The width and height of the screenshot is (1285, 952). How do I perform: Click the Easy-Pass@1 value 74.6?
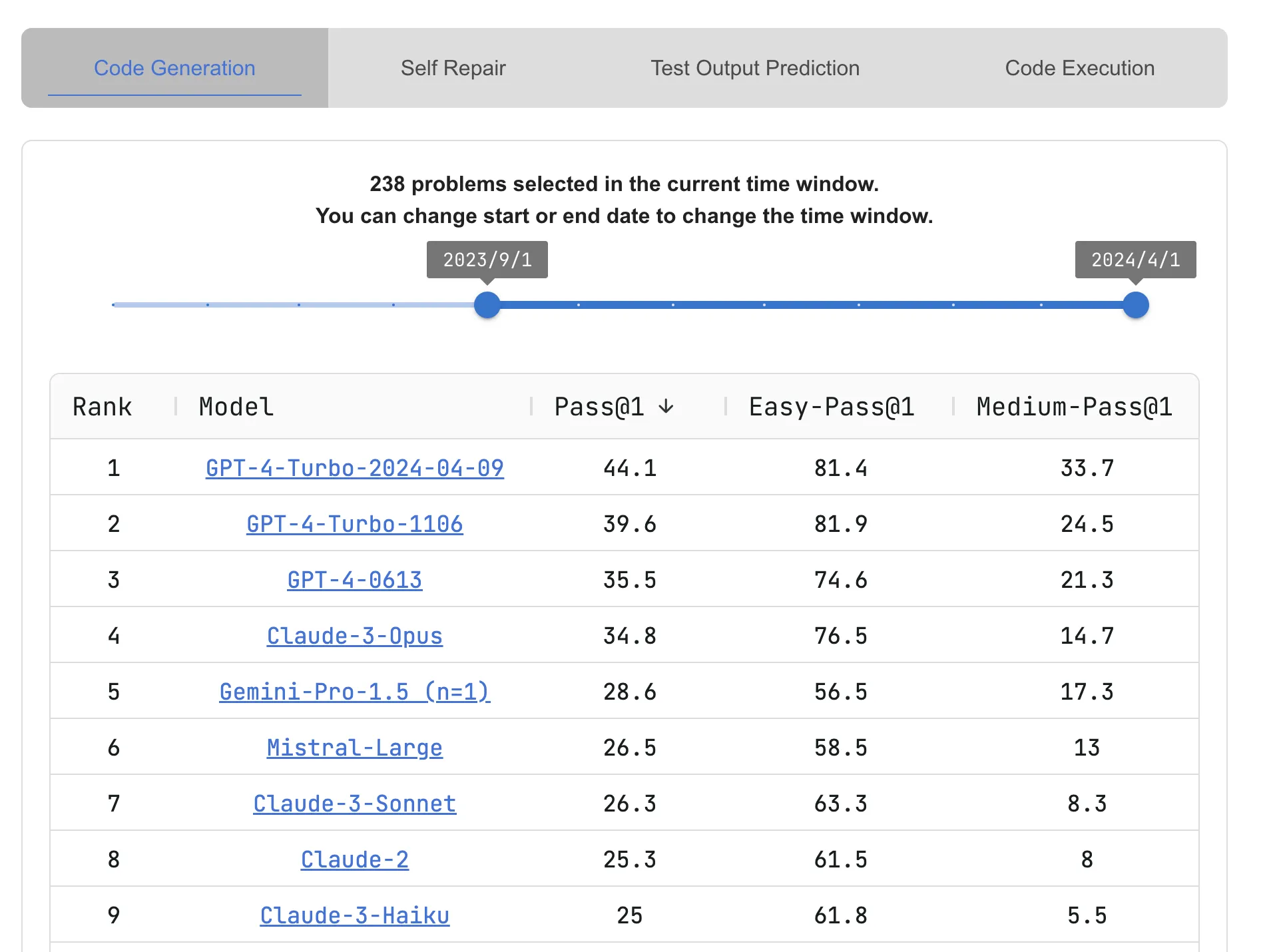pos(841,580)
